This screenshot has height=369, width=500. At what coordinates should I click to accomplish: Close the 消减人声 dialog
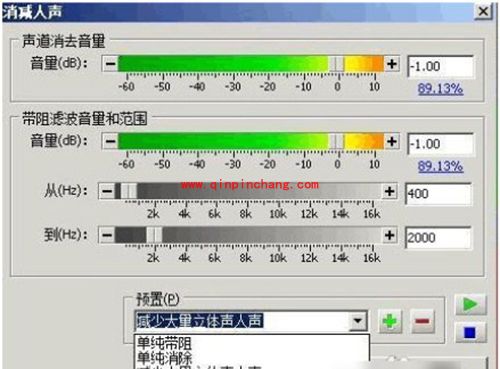click(x=483, y=12)
